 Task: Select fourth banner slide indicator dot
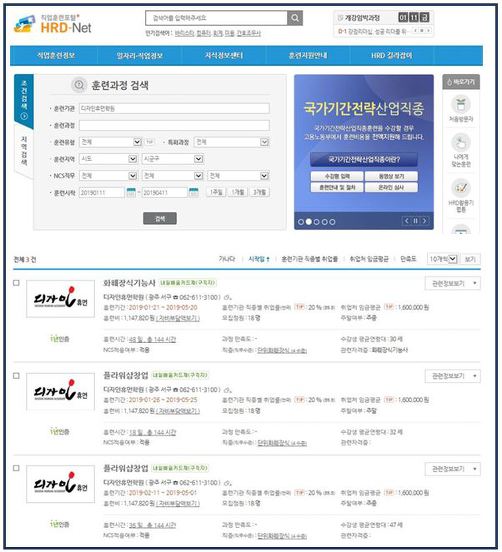325,222
